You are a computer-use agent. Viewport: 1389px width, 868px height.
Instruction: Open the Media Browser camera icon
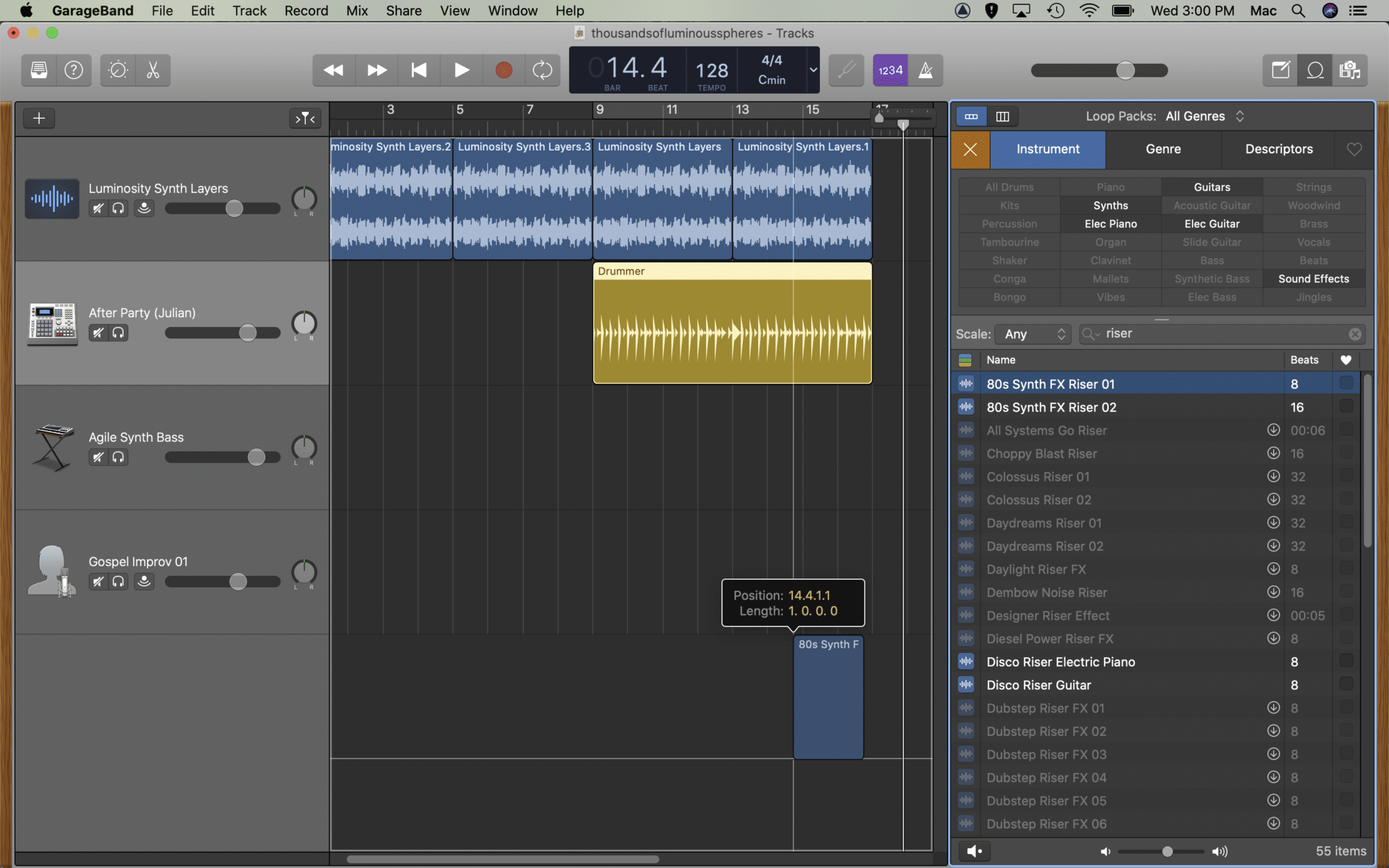(x=1350, y=70)
